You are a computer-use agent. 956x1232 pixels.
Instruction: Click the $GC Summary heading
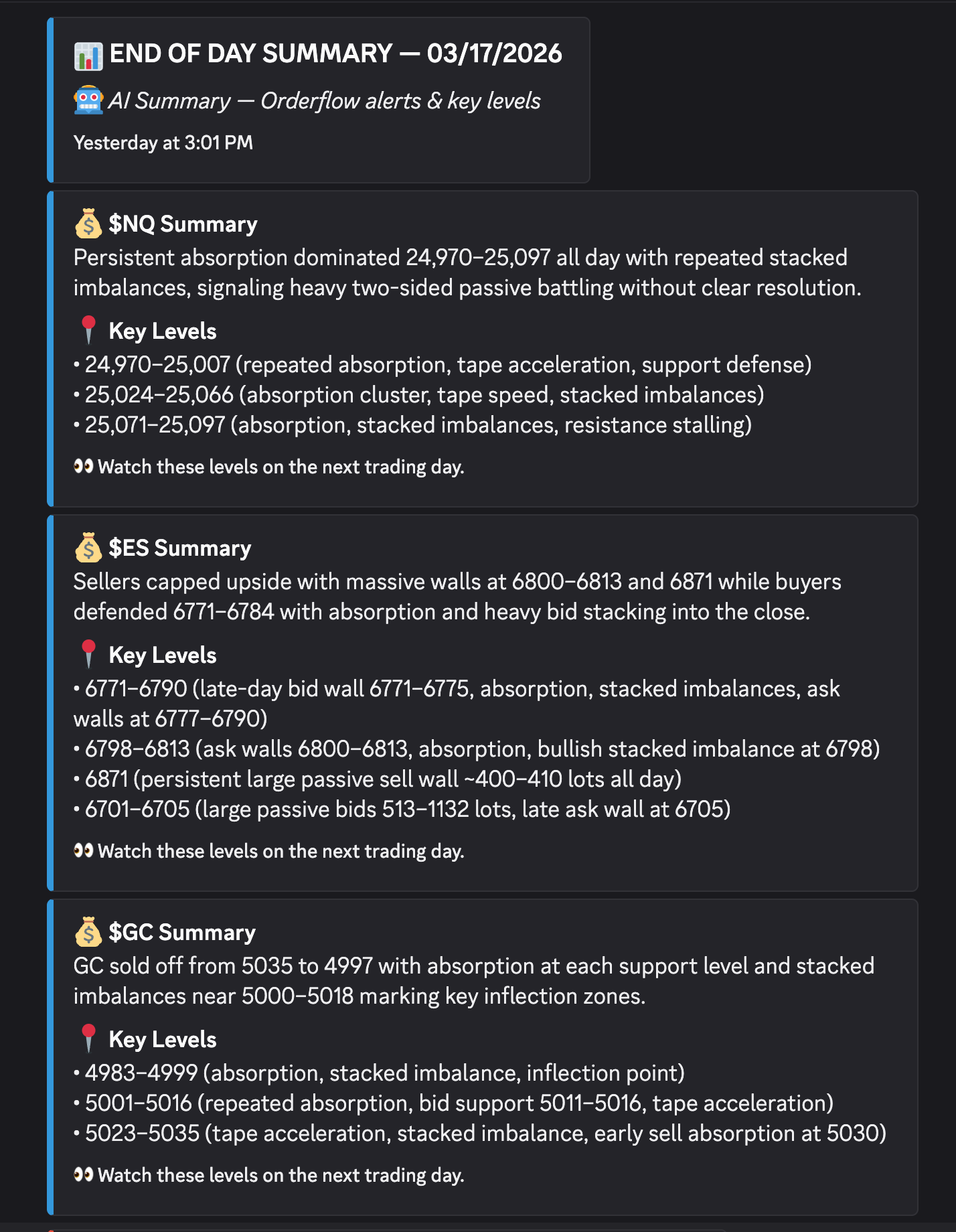[x=182, y=932]
